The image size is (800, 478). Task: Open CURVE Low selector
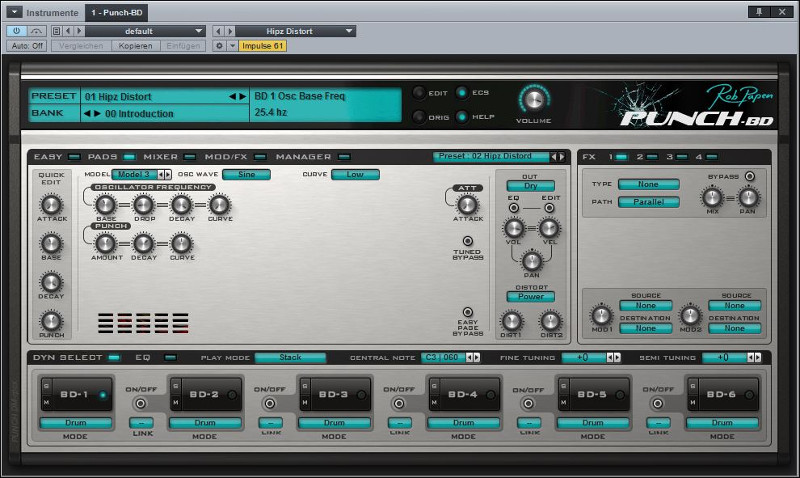[355, 174]
